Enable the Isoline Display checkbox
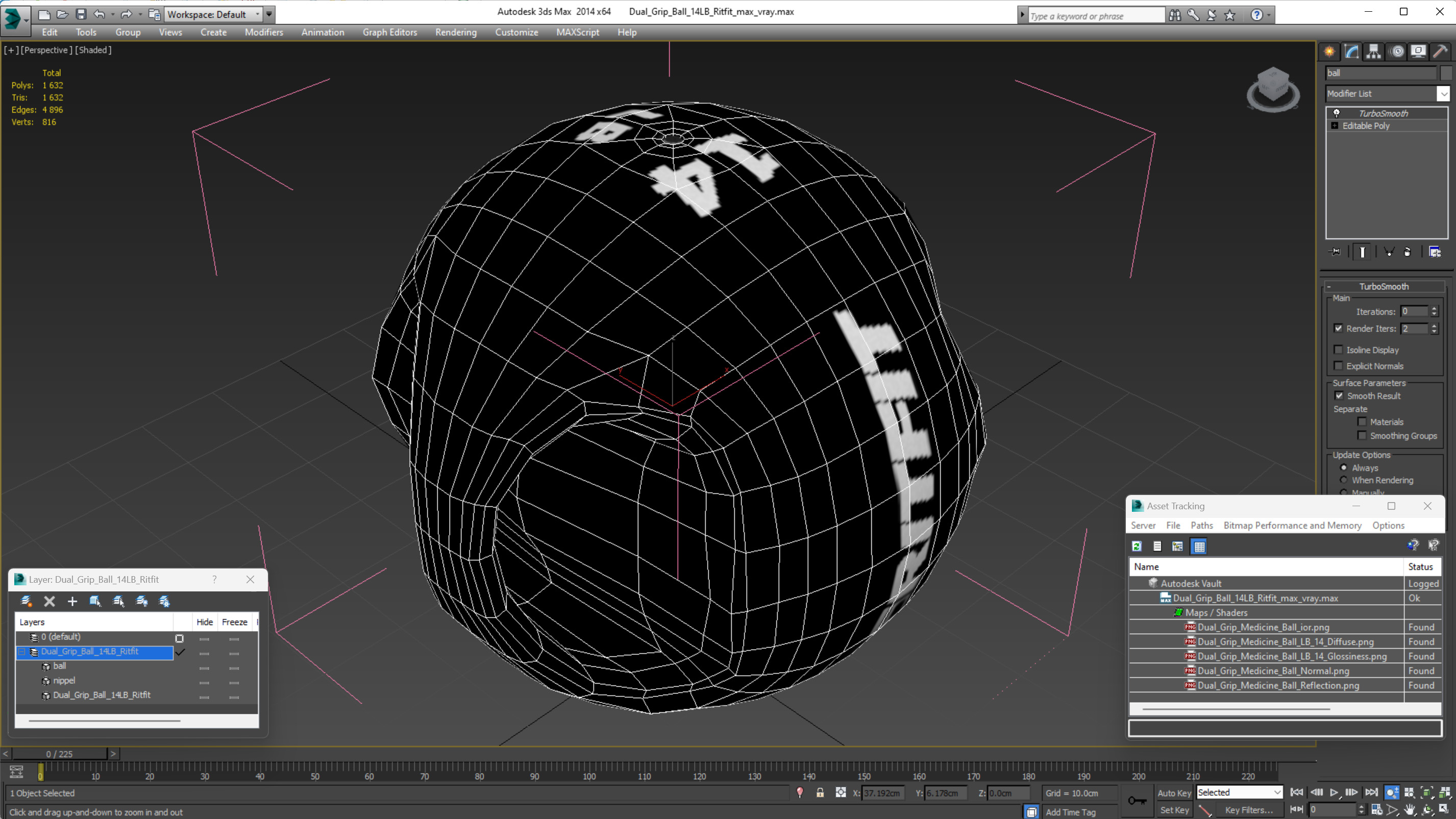Image resolution: width=1456 pixels, height=819 pixels. tap(1338, 350)
